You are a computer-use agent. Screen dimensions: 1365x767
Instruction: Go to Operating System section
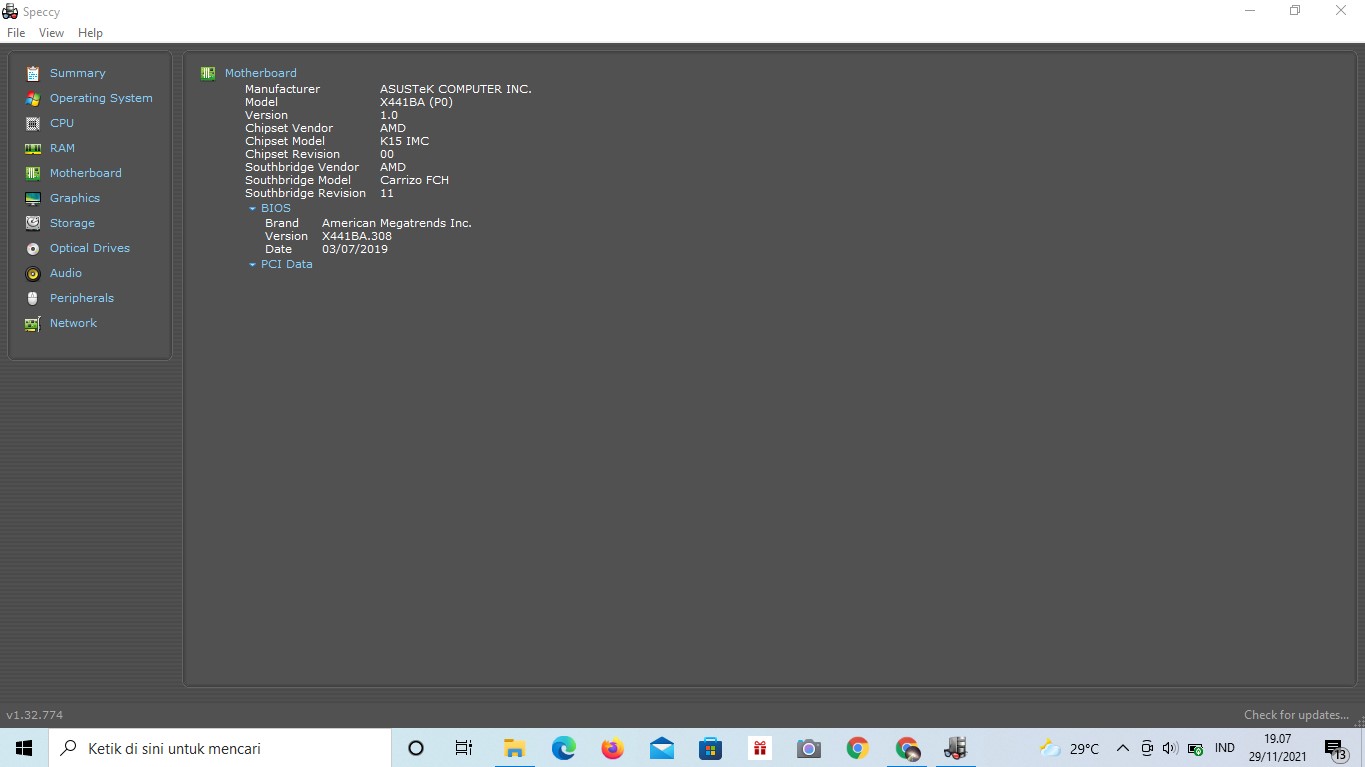point(101,98)
